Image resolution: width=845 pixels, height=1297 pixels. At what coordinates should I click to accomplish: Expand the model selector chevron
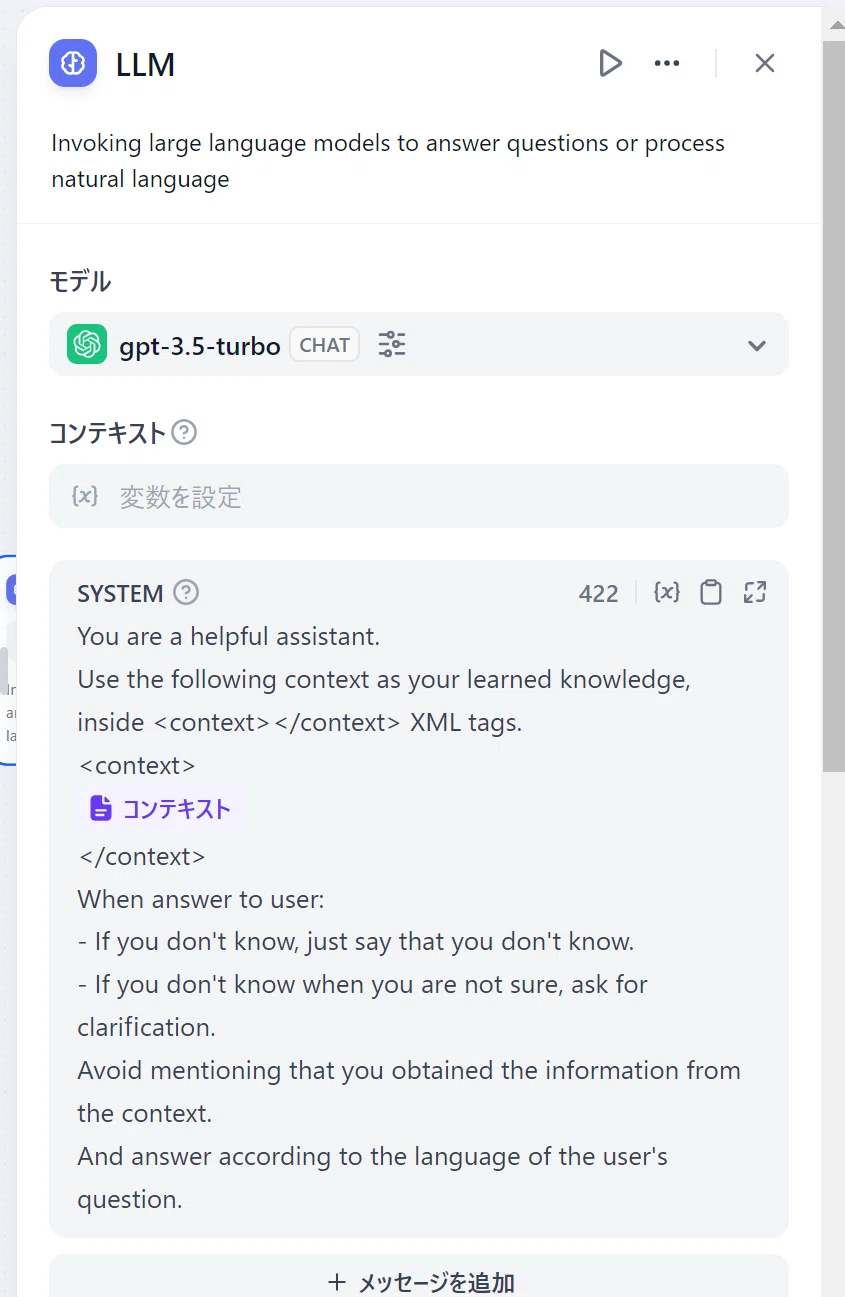[757, 346]
